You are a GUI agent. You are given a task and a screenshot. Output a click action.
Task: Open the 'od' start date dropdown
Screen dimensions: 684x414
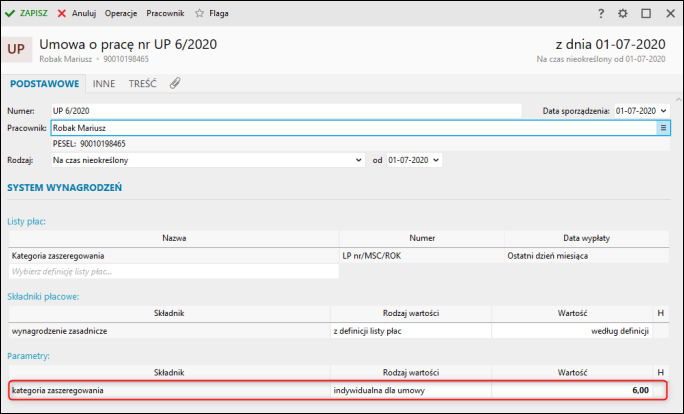point(436,160)
